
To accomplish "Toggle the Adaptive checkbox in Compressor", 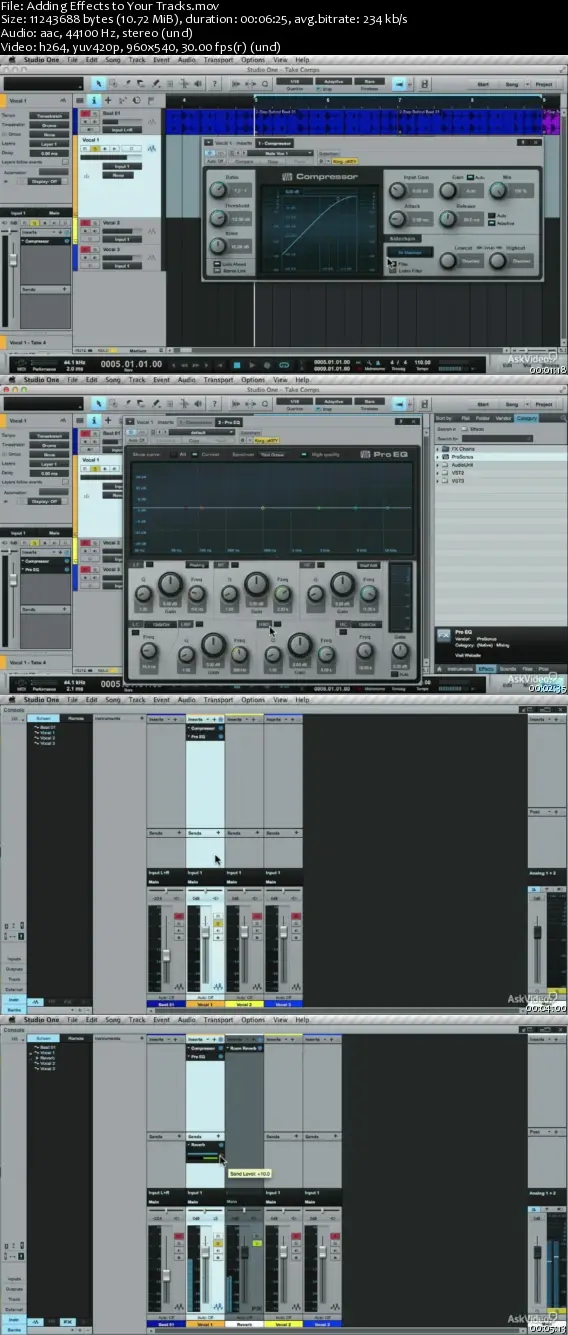I will pyautogui.click(x=490, y=221).
